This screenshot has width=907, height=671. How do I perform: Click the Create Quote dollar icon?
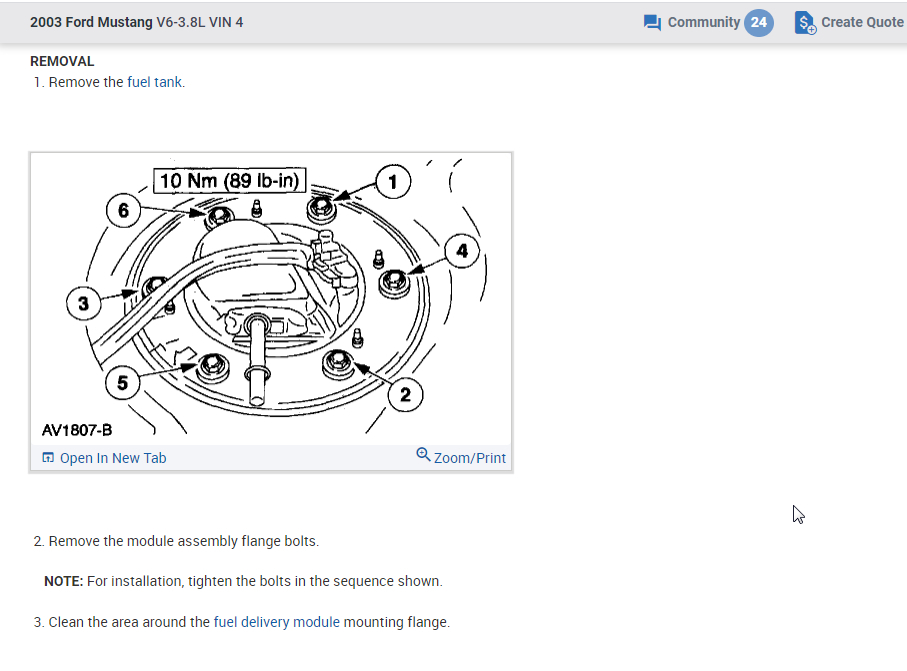pos(805,22)
